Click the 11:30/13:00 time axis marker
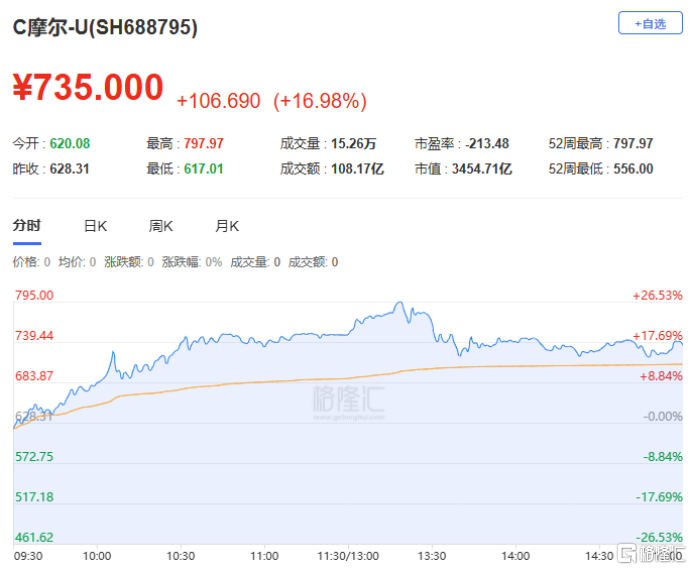Image resolution: width=692 pixels, height=570 pixels. point(348,555)
